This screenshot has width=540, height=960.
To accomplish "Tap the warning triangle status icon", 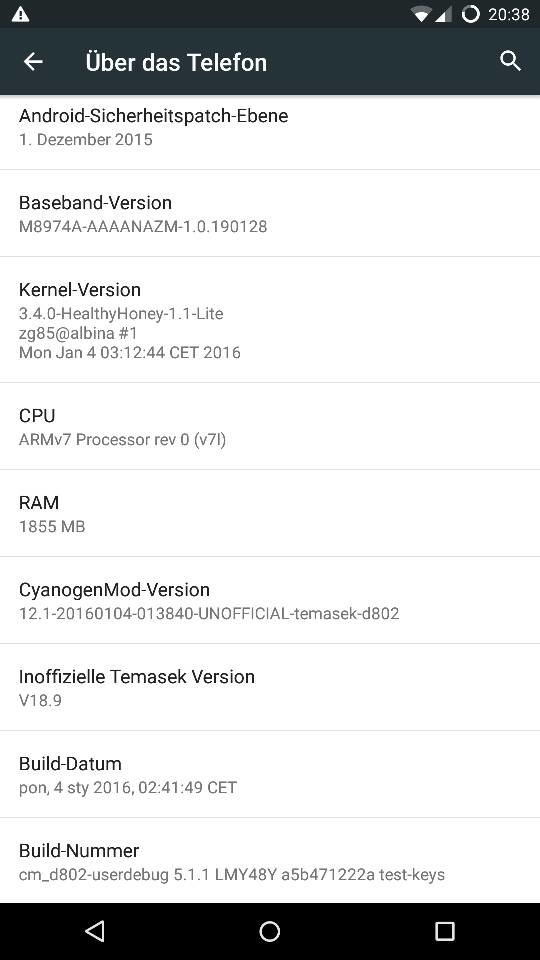I will point(20,14).
